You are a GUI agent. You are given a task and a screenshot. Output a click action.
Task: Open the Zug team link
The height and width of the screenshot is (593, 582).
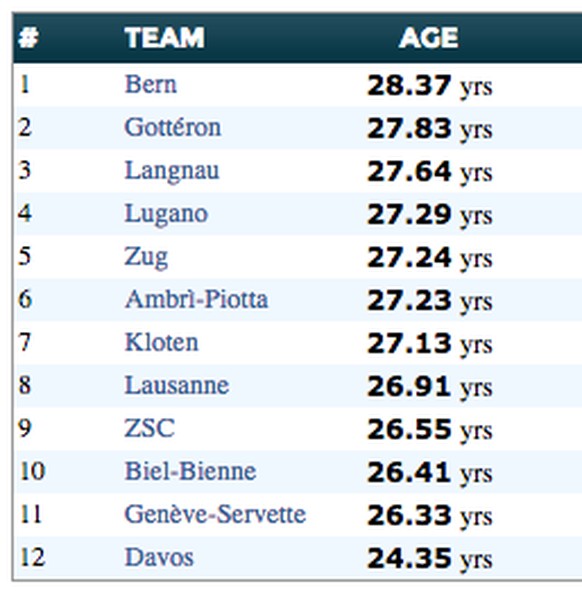146,257
